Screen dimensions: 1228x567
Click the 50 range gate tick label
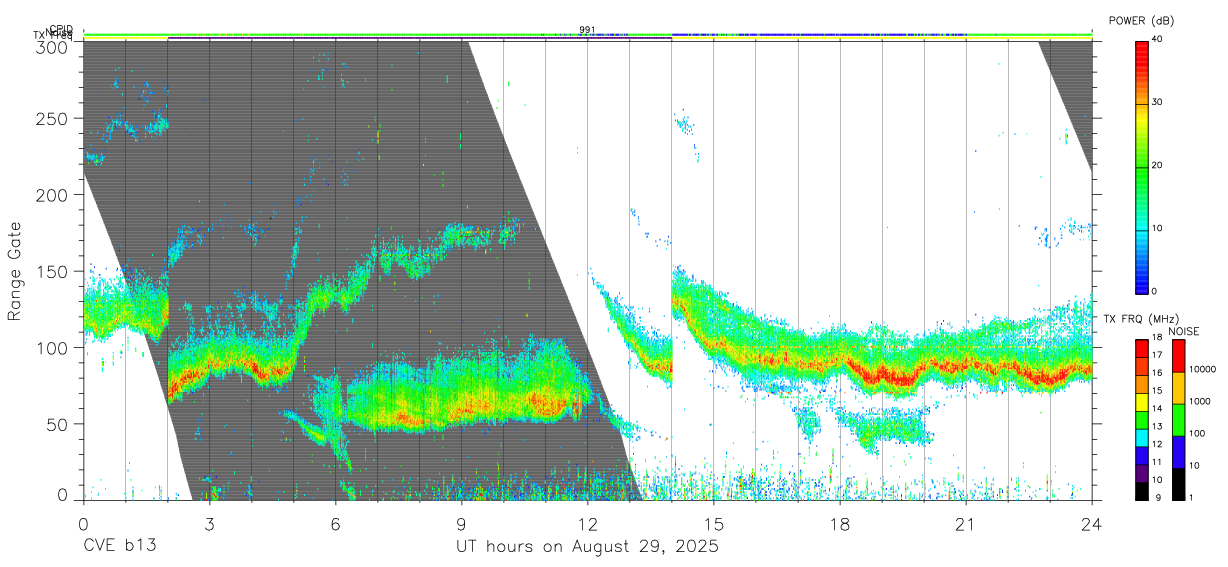tap(57, 423)
